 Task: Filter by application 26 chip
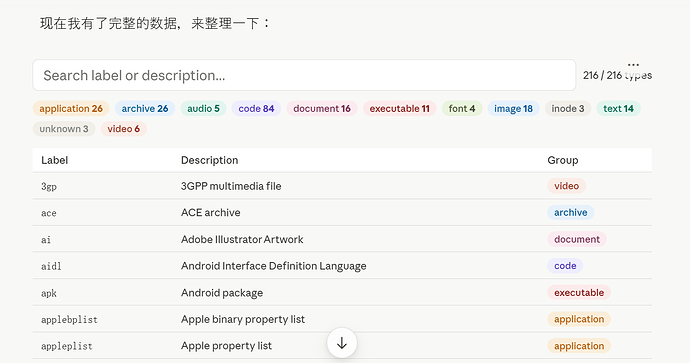click(71, 109)
